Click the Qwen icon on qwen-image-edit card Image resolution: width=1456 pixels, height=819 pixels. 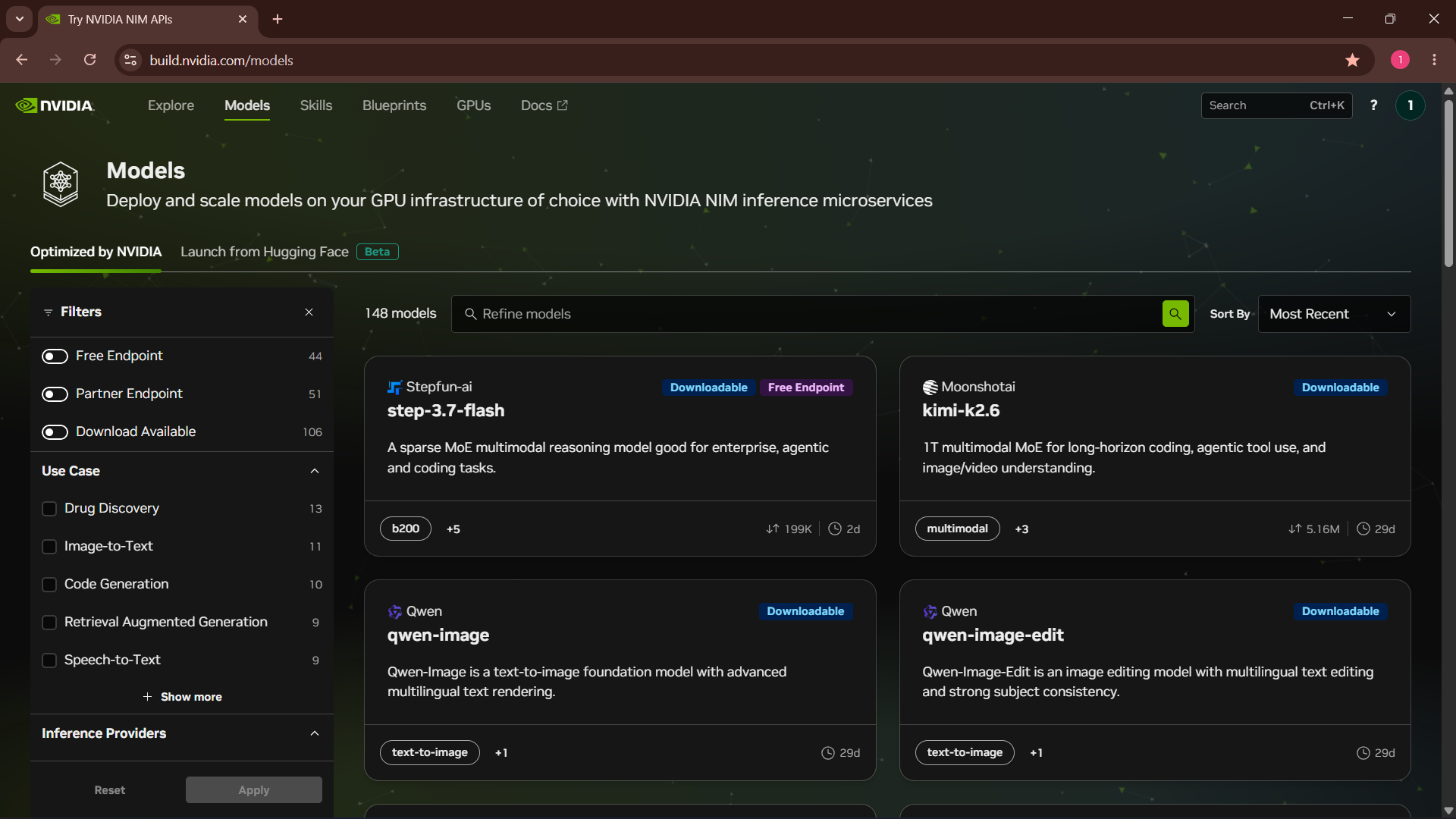tap(930, 612)
